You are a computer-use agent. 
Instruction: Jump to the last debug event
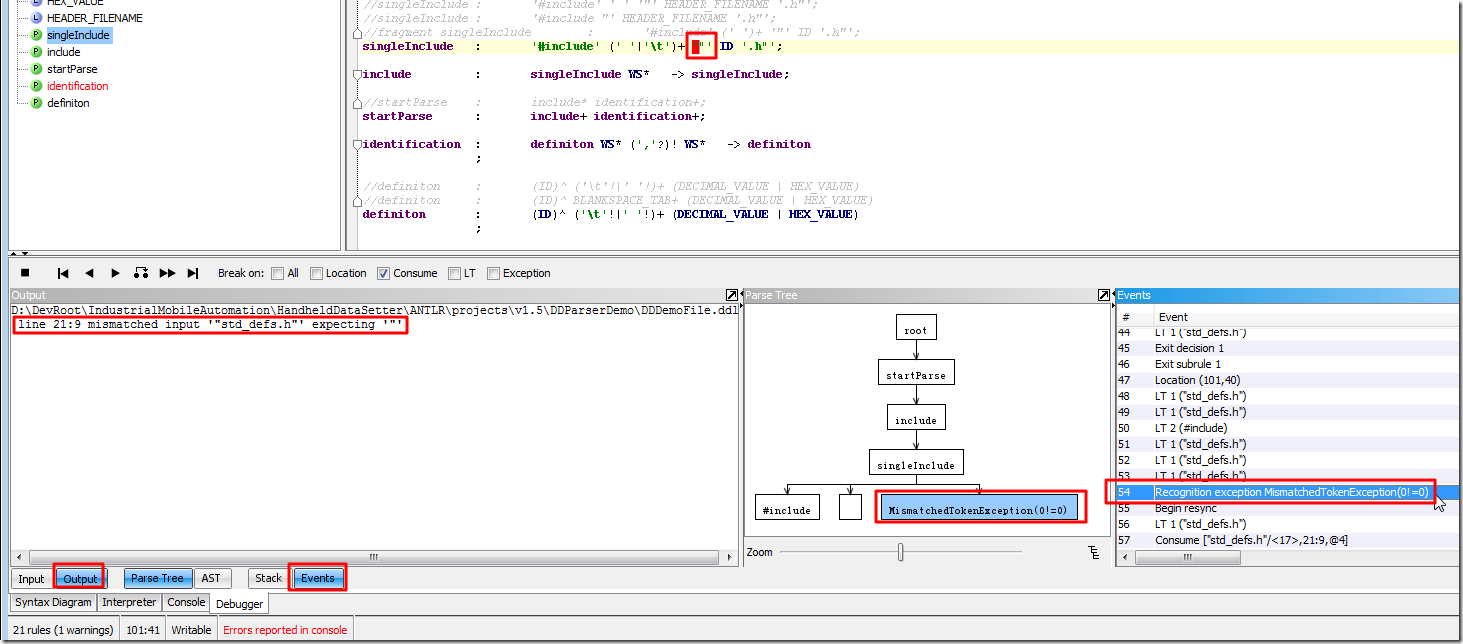point(193,273)
